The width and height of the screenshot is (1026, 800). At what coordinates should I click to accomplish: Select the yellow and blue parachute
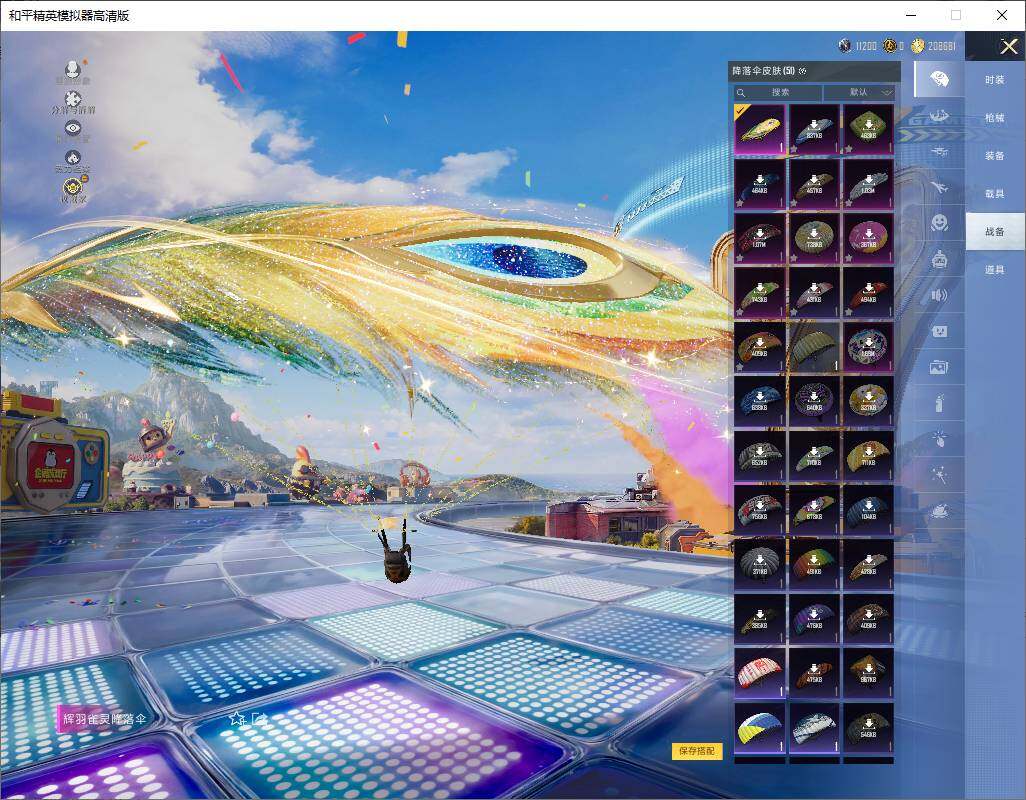760,727
